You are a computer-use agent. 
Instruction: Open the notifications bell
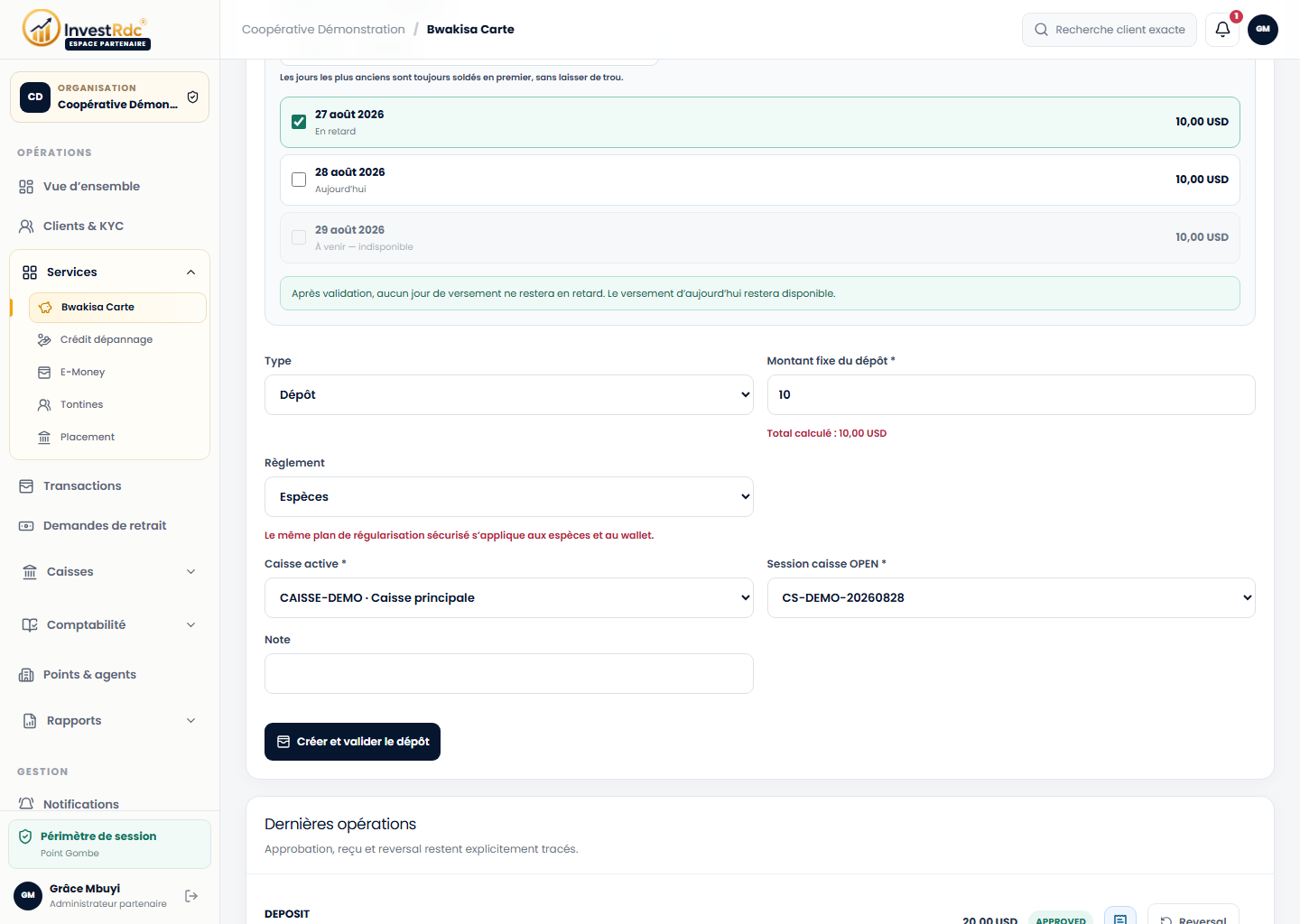point(1222,29)
